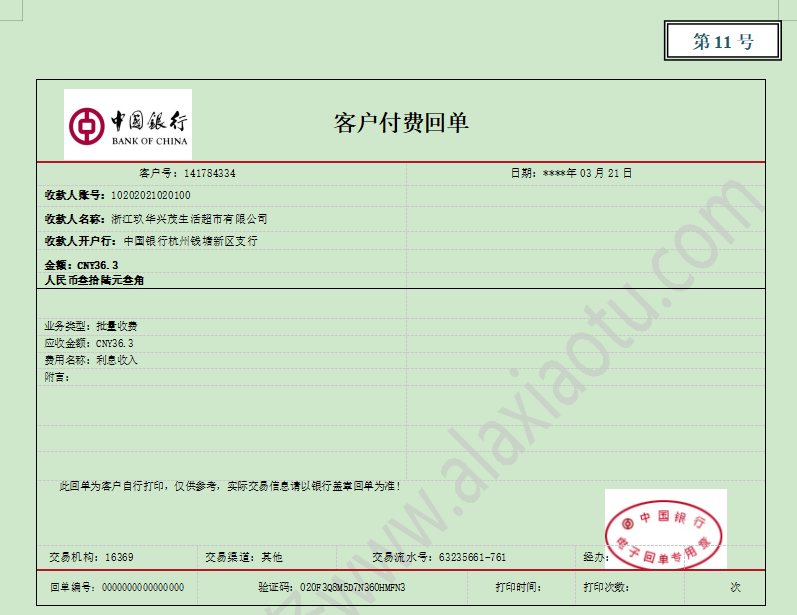Click transaction institution 16369
This screenshot has width=797, height=615.
click(119, 558)
